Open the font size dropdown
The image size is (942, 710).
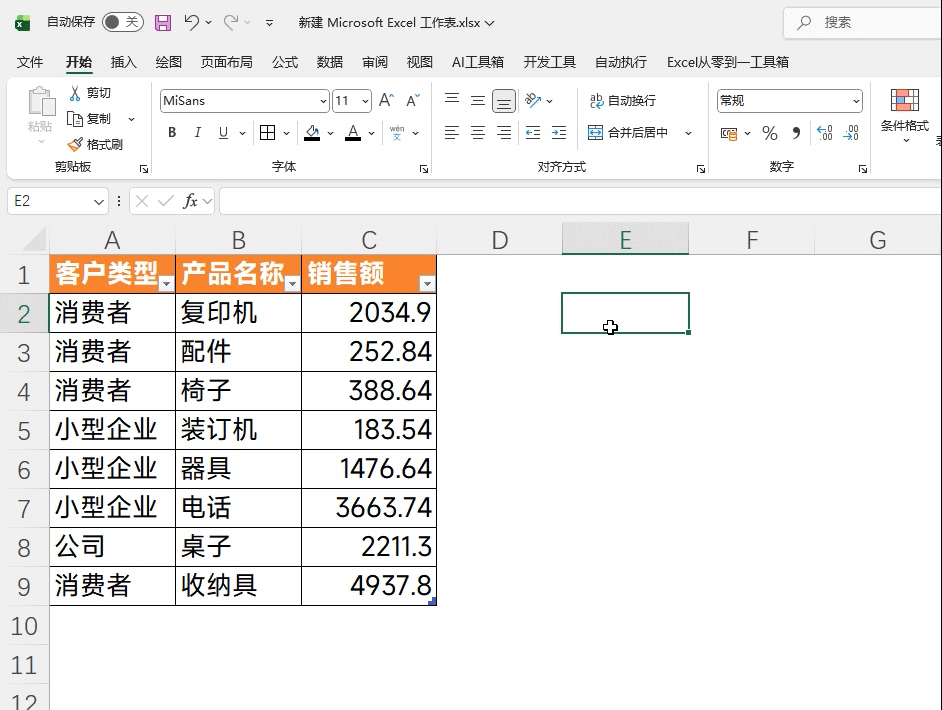point(365,101)
